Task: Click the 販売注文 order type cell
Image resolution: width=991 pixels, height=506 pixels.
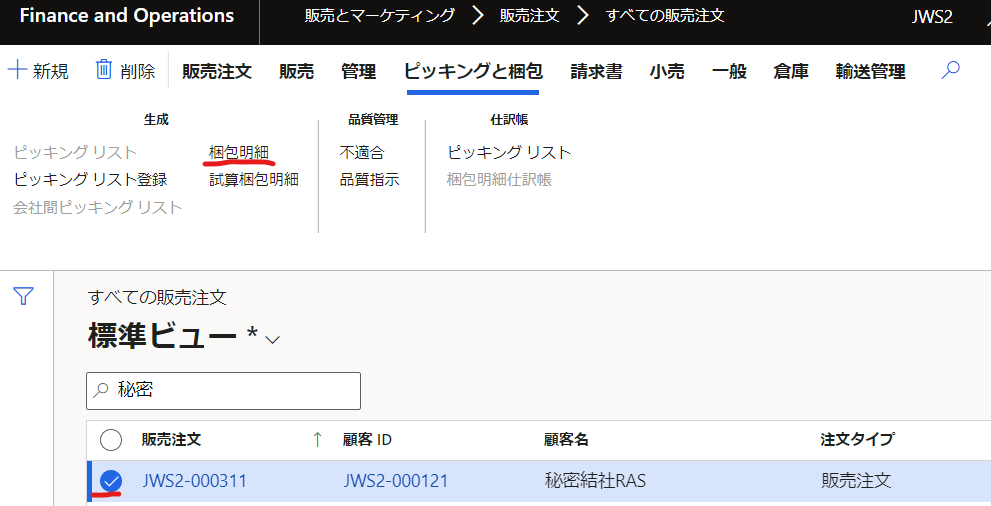Action: tap(856, 481)
